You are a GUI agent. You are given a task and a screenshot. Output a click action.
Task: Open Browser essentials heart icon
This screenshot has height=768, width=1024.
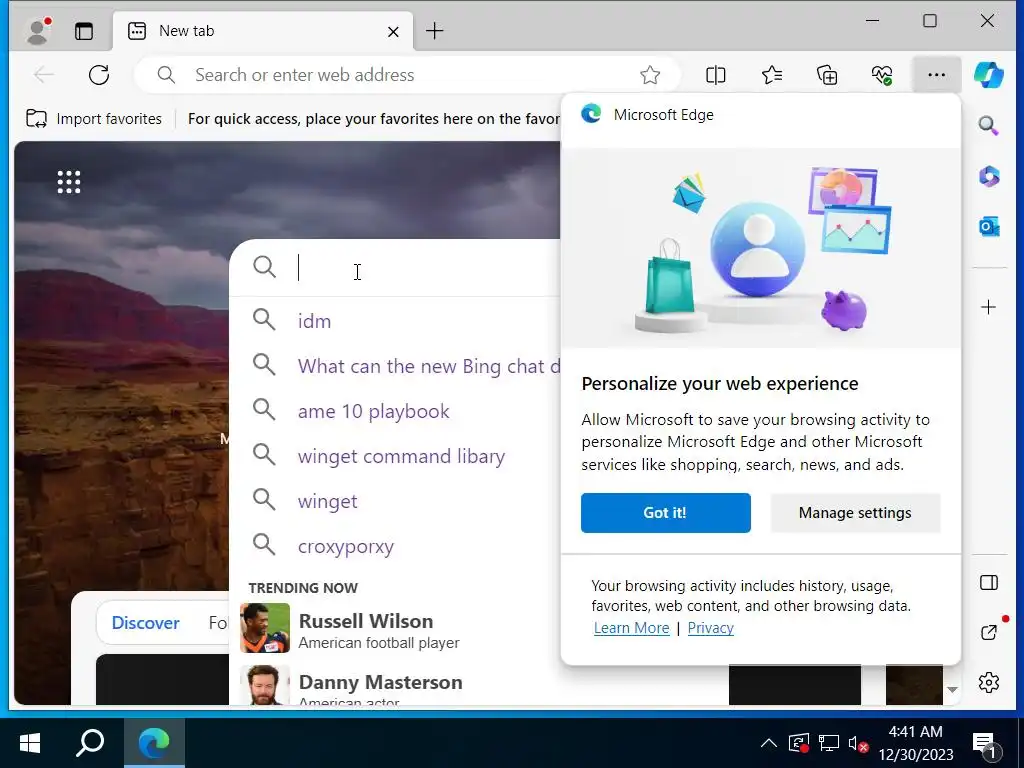[882, 75]
